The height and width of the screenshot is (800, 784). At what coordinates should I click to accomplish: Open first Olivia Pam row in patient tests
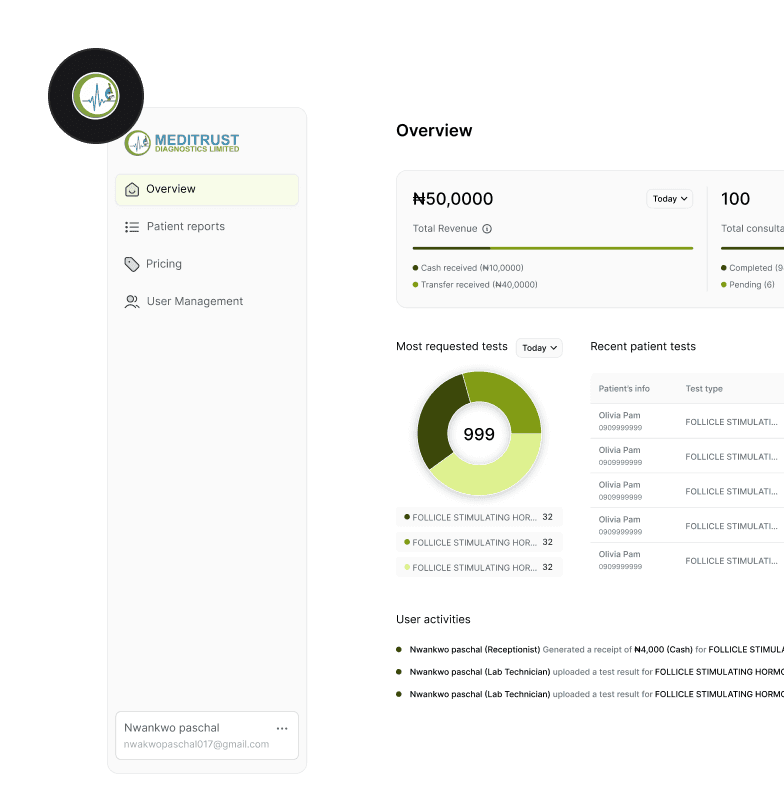pos(687,421)
